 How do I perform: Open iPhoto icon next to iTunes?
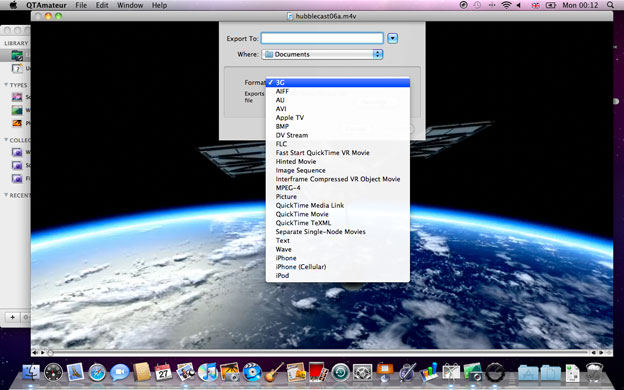point(230,373)
